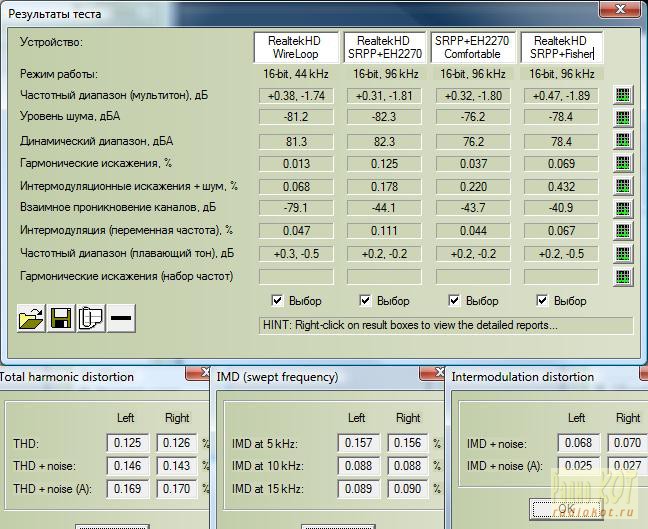Click frequency range value +0.47, -1.89

click(561, 96)
